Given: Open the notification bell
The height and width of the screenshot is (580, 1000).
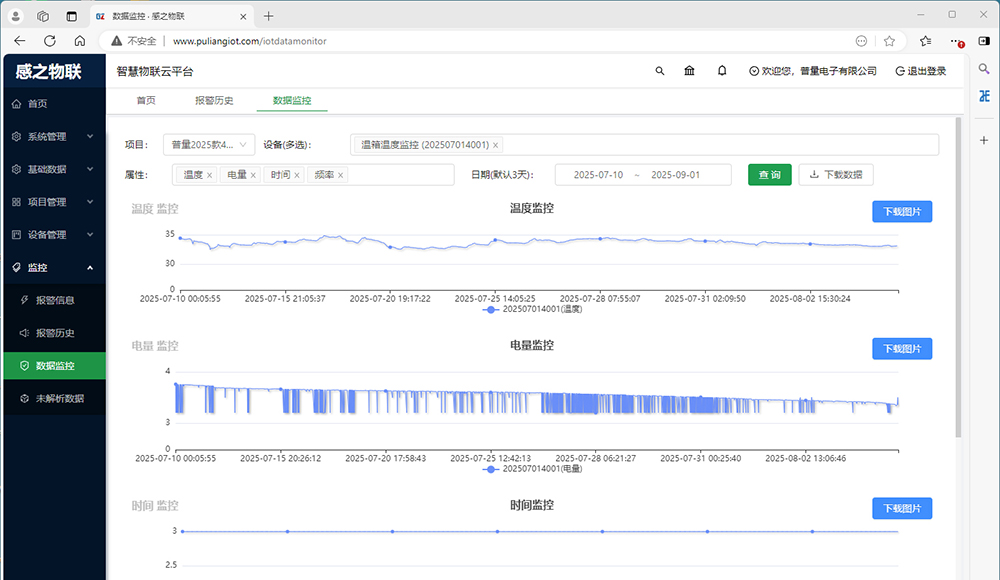Looking at the screenshot, I should [722, 71].
